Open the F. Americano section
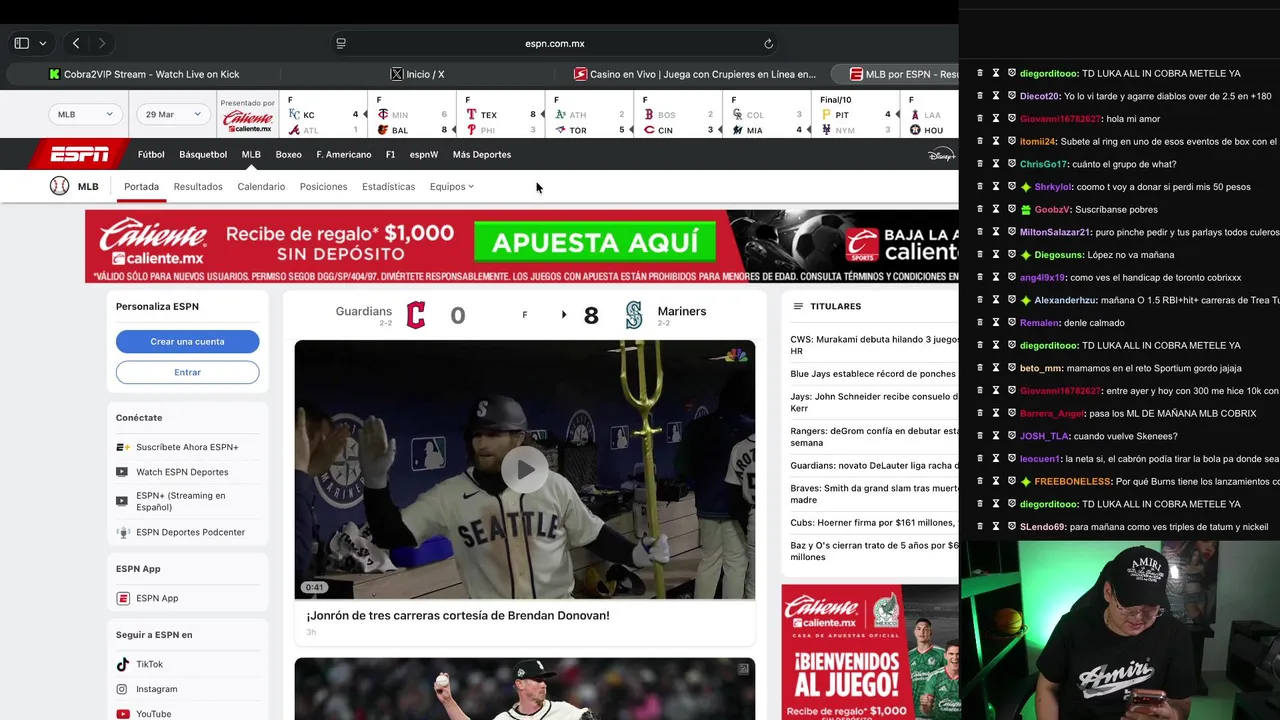The height and width of the screenshot is (720, 1280). point(344,155)
